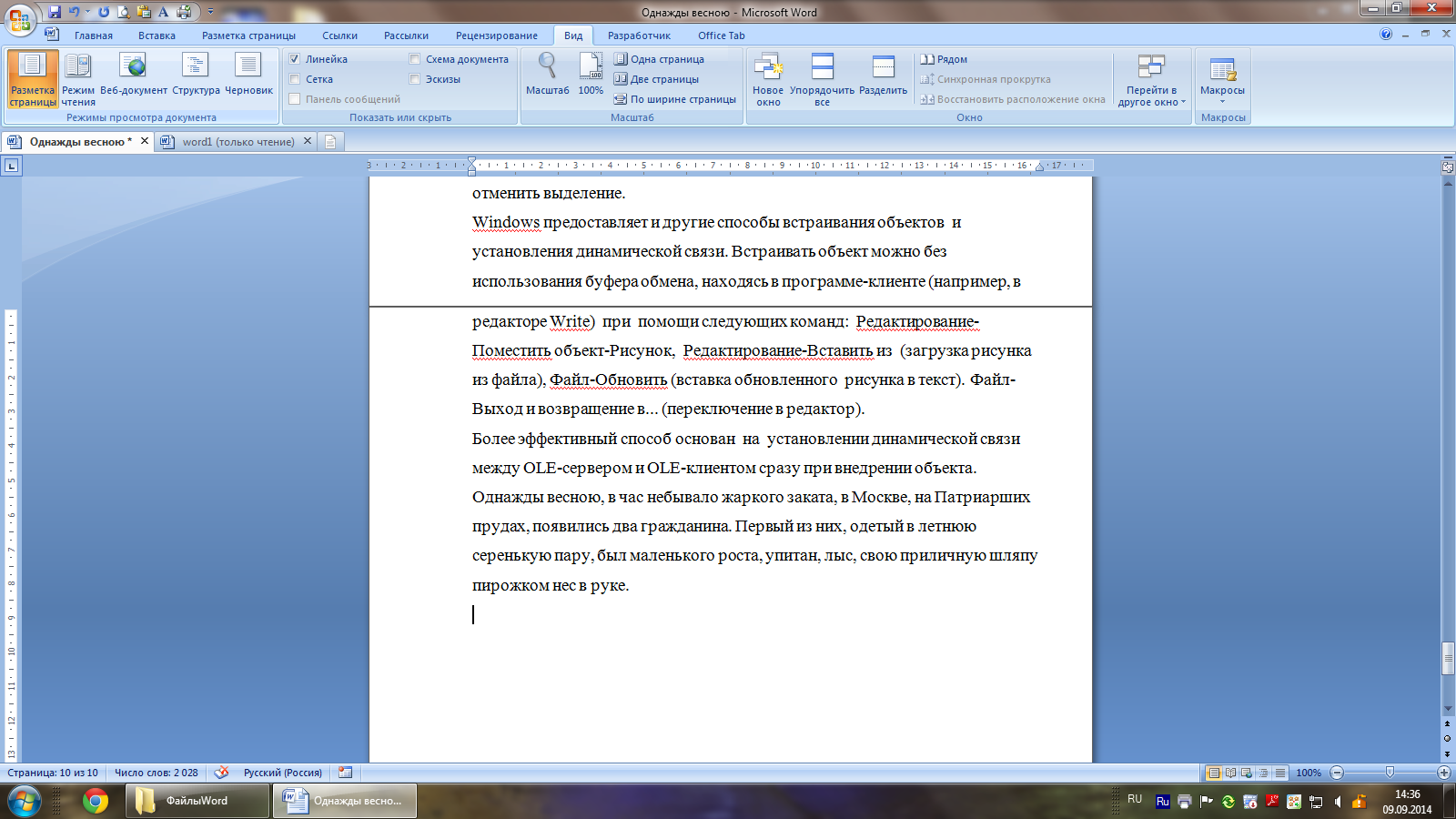This screenshot has height=819, width=1456.
Task: Click the paste clipboard icon in Quick Access
Action: (x=144, y=12)
